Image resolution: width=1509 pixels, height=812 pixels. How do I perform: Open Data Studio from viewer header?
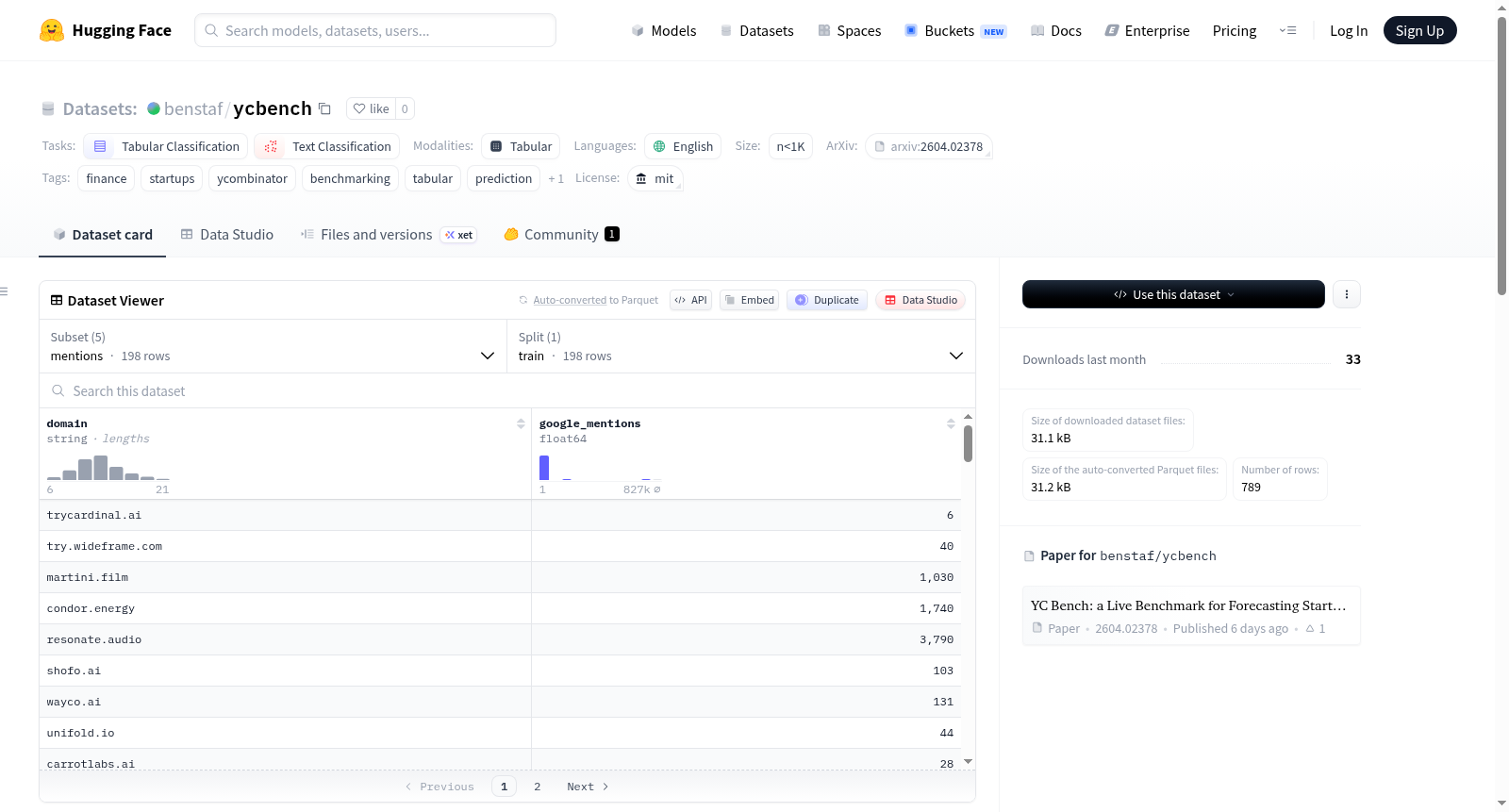[x=920, y=300]
